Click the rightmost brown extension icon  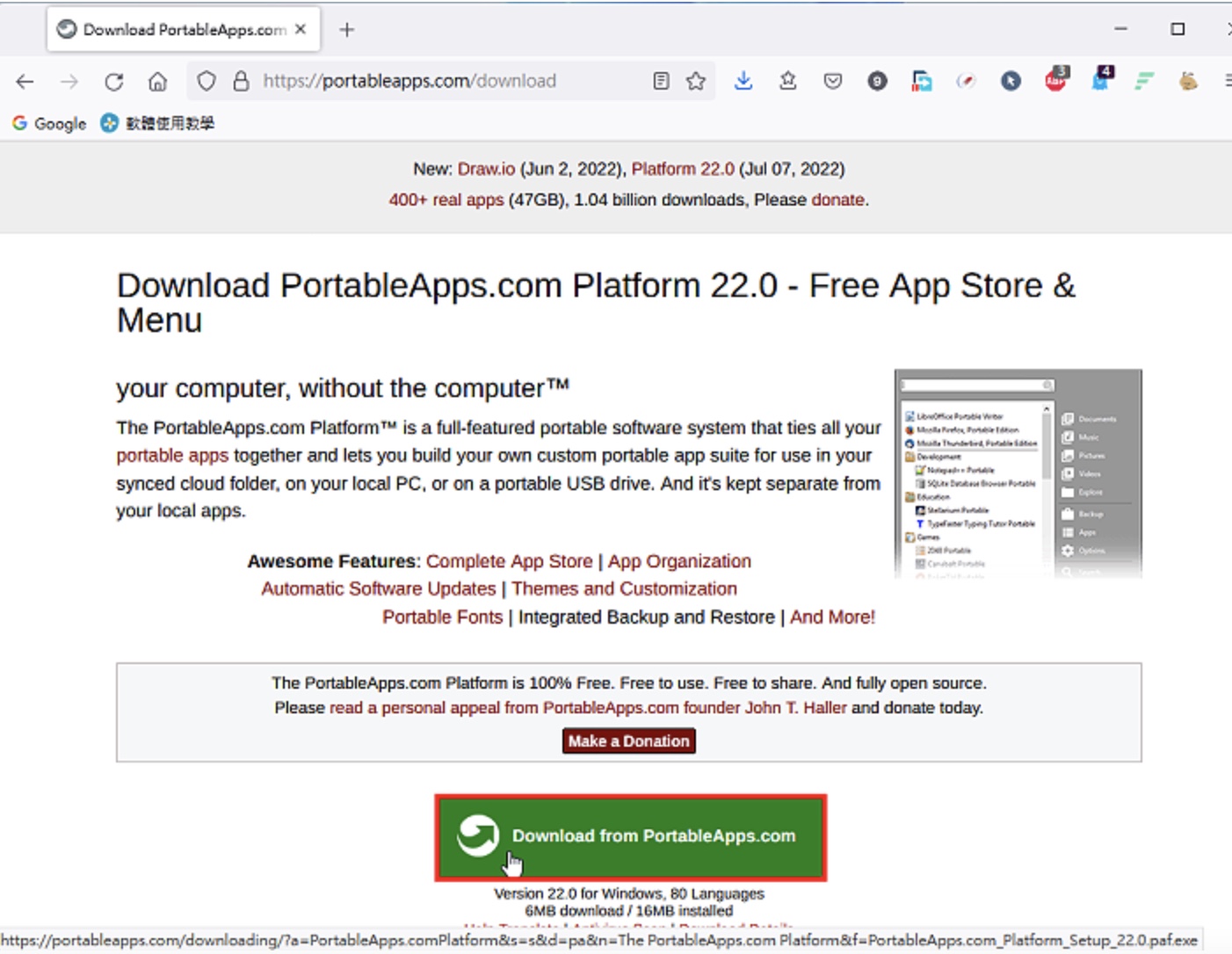[1188, 82]
